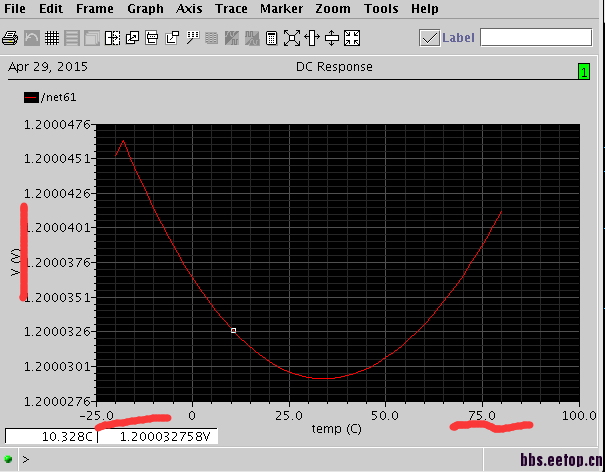Open the Axis menu
Screen dimensions: 605x472
189,8
